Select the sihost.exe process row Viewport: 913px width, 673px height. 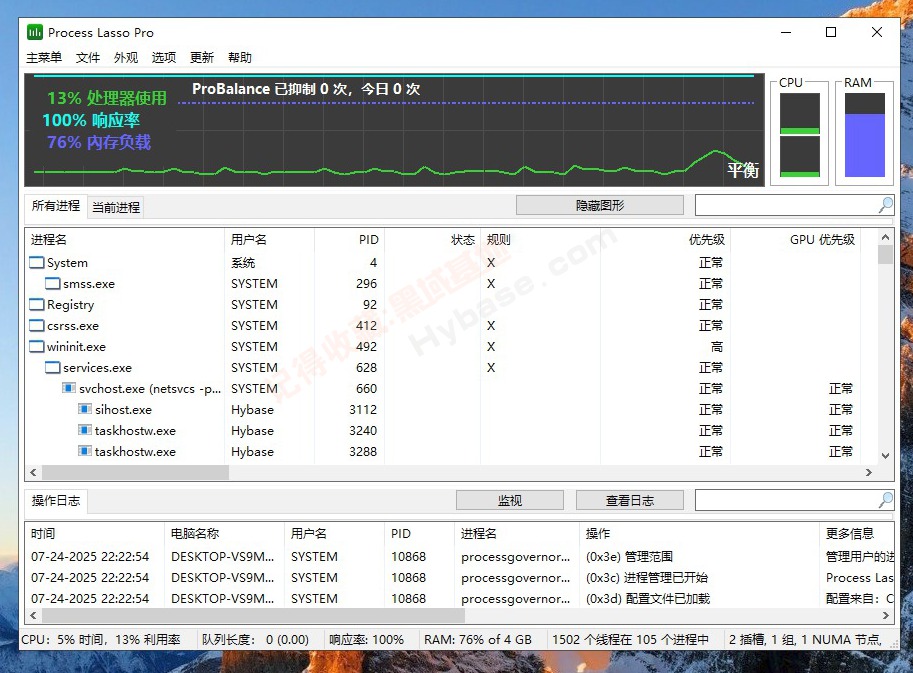click(x=451, y=409)
